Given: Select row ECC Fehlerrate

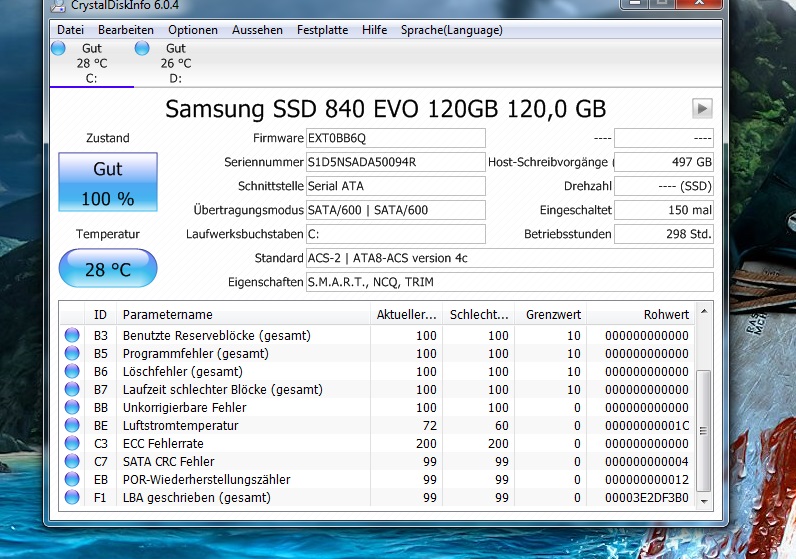Looking at the screenshot, I should (x=377, y=444).
